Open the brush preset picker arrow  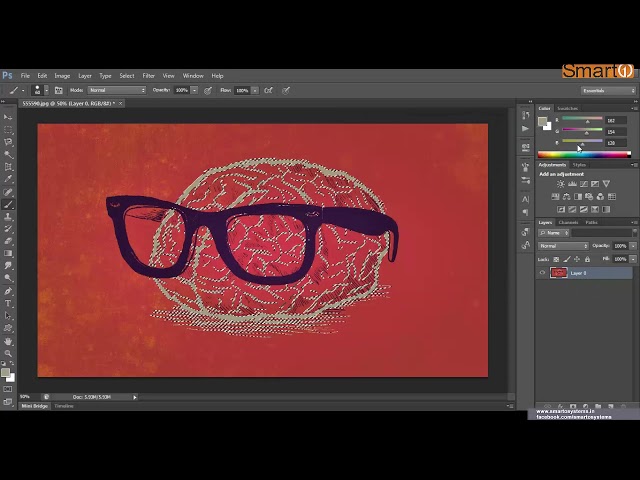tap(47, 90)
